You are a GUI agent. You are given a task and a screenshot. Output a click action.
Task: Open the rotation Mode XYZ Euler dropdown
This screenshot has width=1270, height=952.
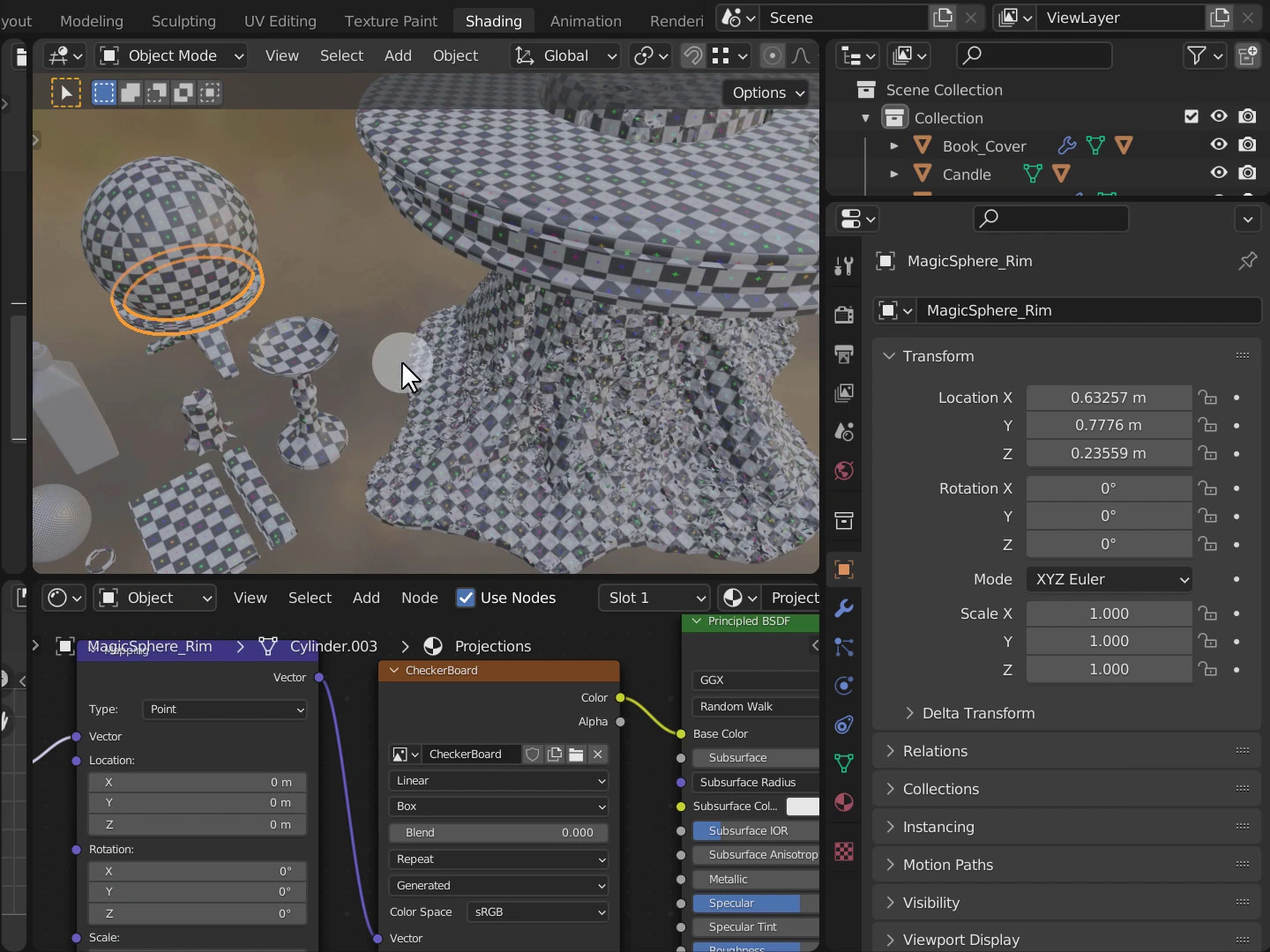click(1109, 579)
